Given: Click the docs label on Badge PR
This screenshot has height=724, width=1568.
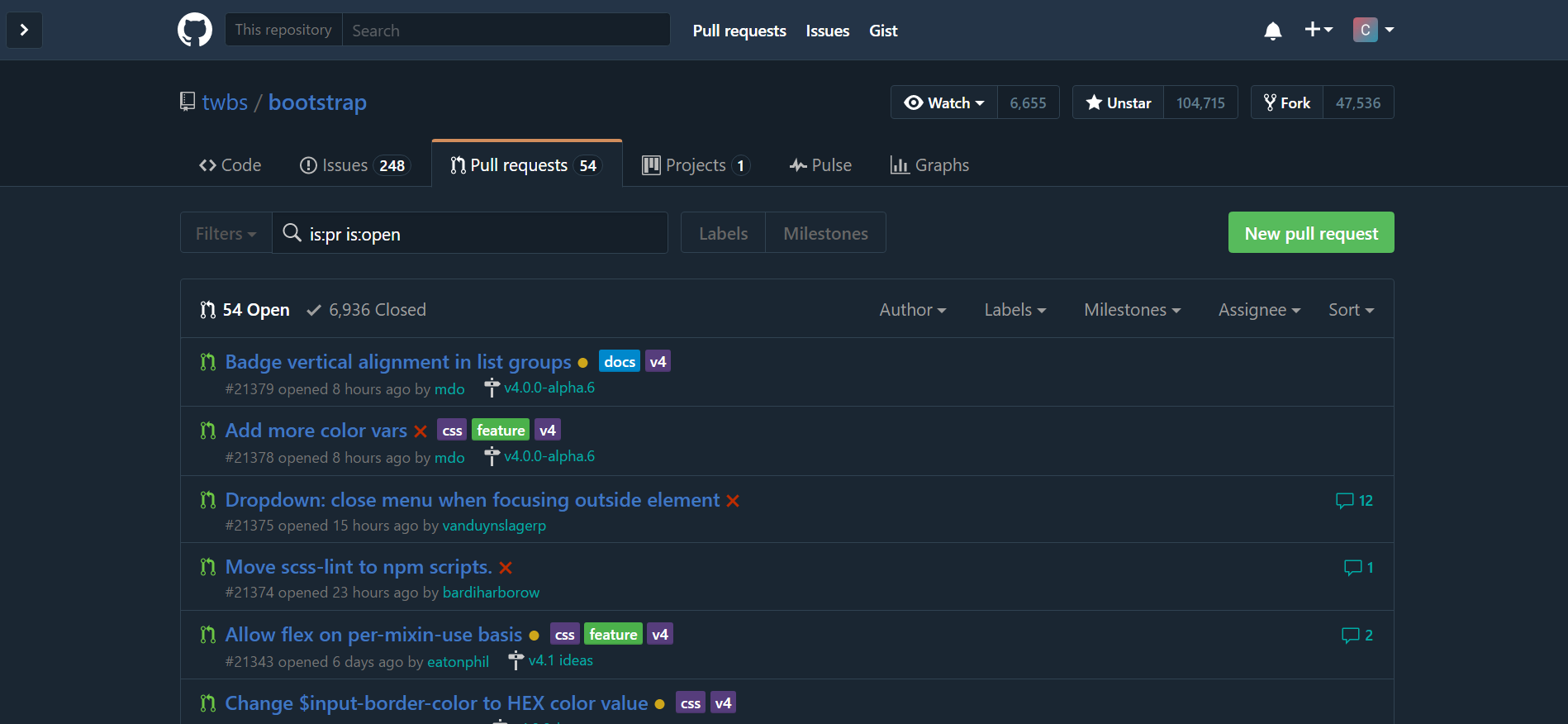Looking at the screenshot, I should pos(620,361).
